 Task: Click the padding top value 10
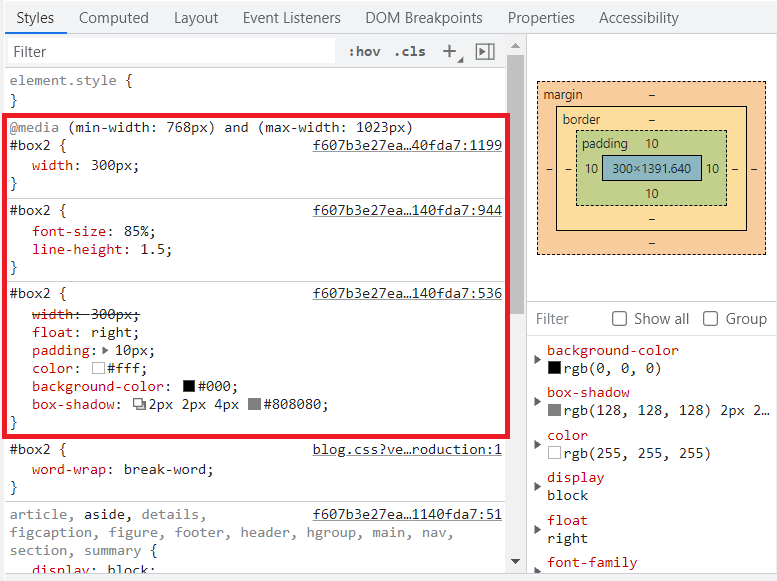(x=652, y=144)
